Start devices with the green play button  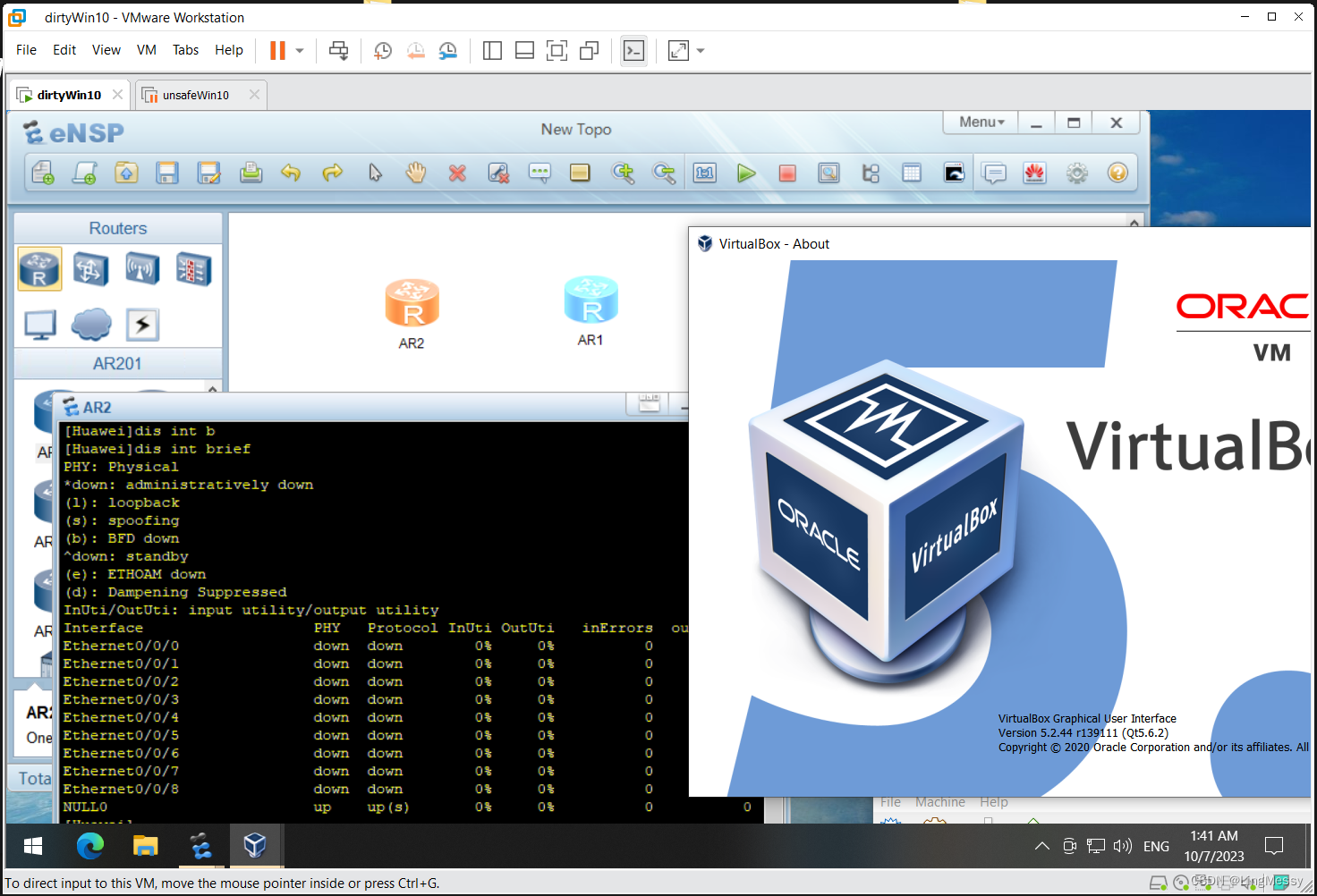pos(746,173)
